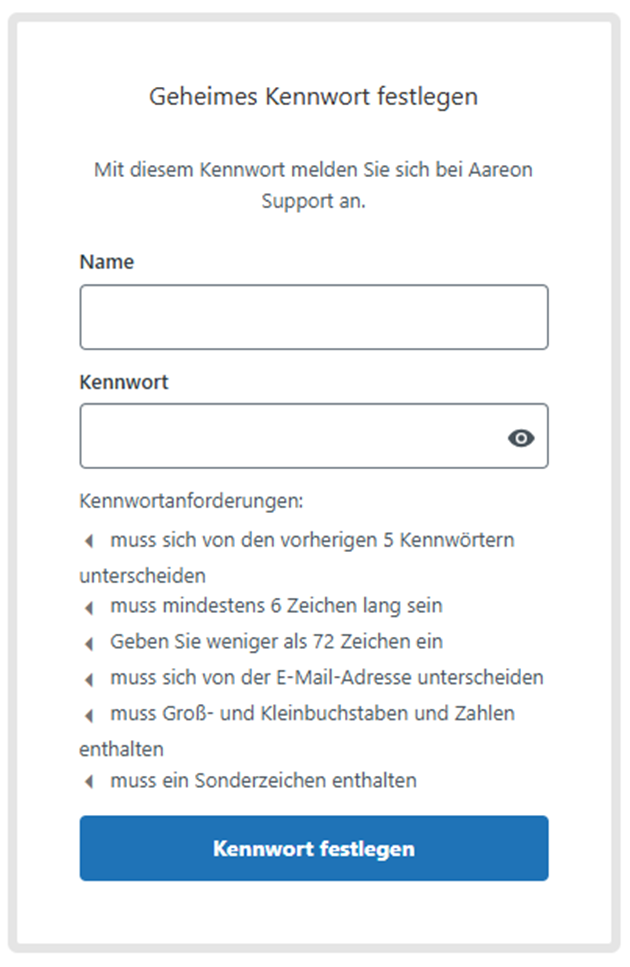Click the arrow icon beside Groß- und Kleinbuchstaben rule
This screenshot has height=967, width=630.
(x=89, y=715)
